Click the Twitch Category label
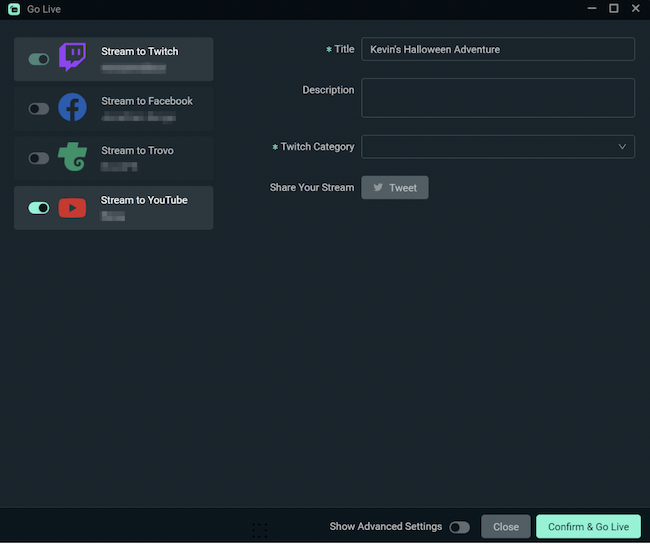This screenshot has height=544, width=650. click(317, 147)
